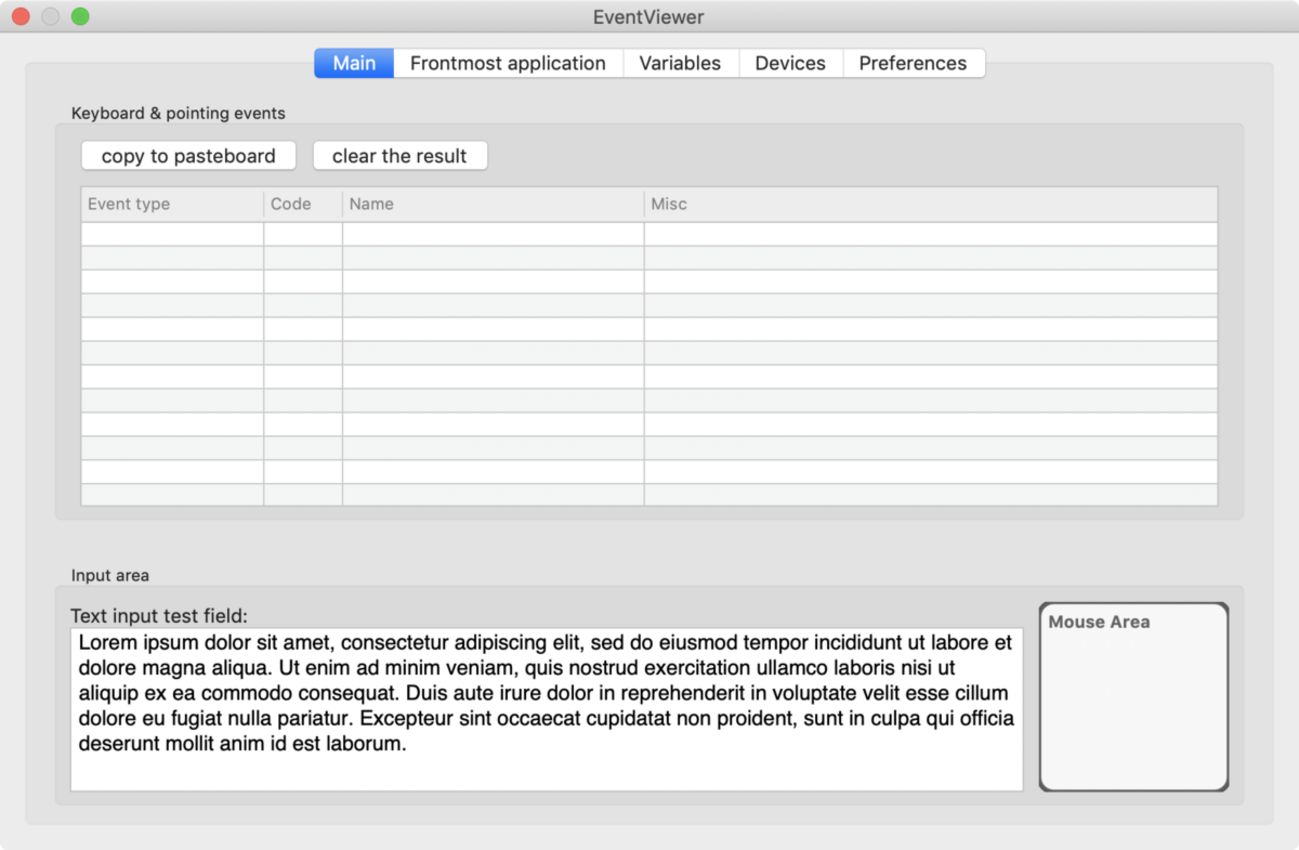
Task: Click the Input area section label
Action: [110, 576]
